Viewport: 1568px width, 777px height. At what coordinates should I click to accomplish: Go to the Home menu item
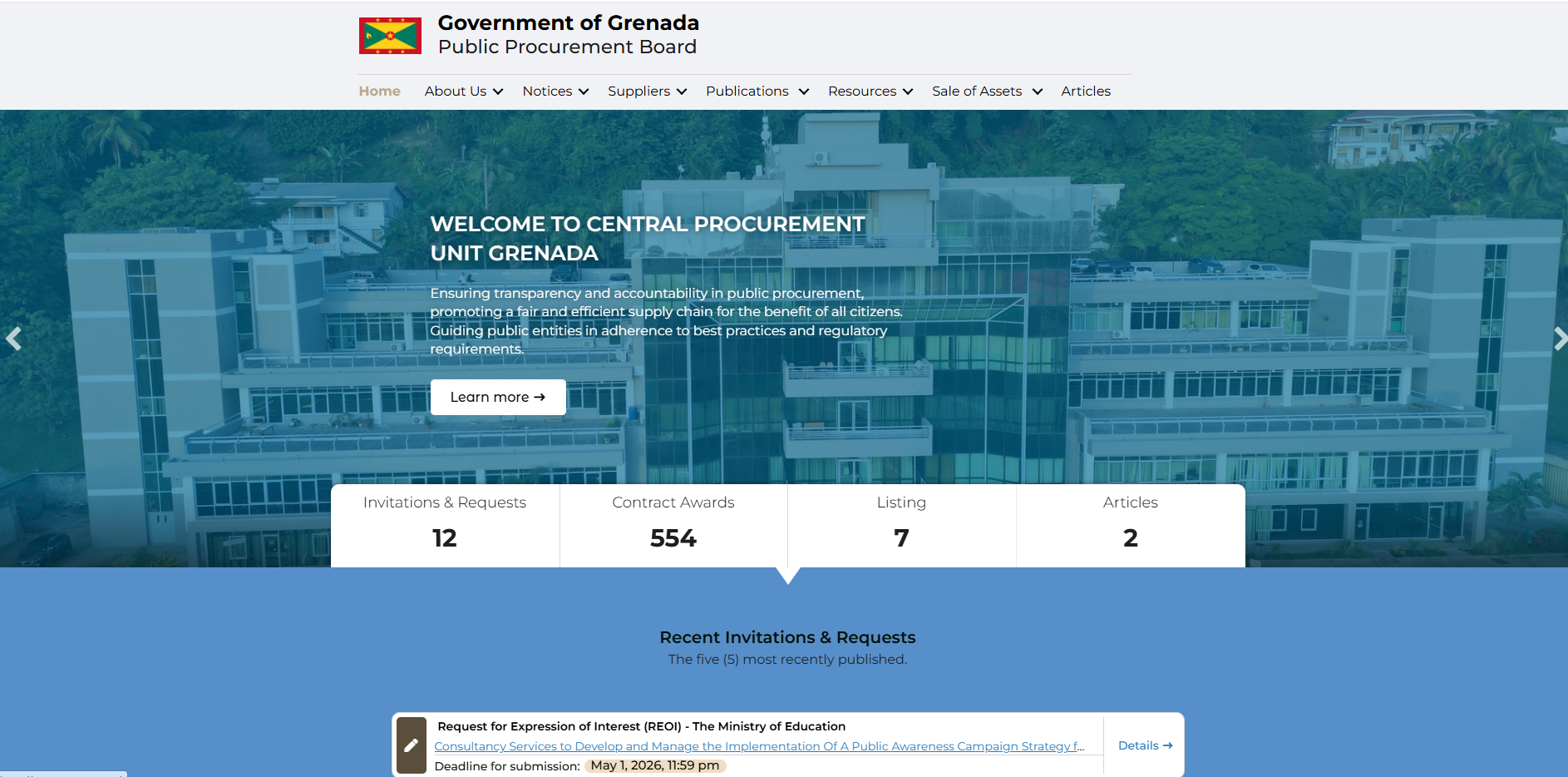[379, 92]
